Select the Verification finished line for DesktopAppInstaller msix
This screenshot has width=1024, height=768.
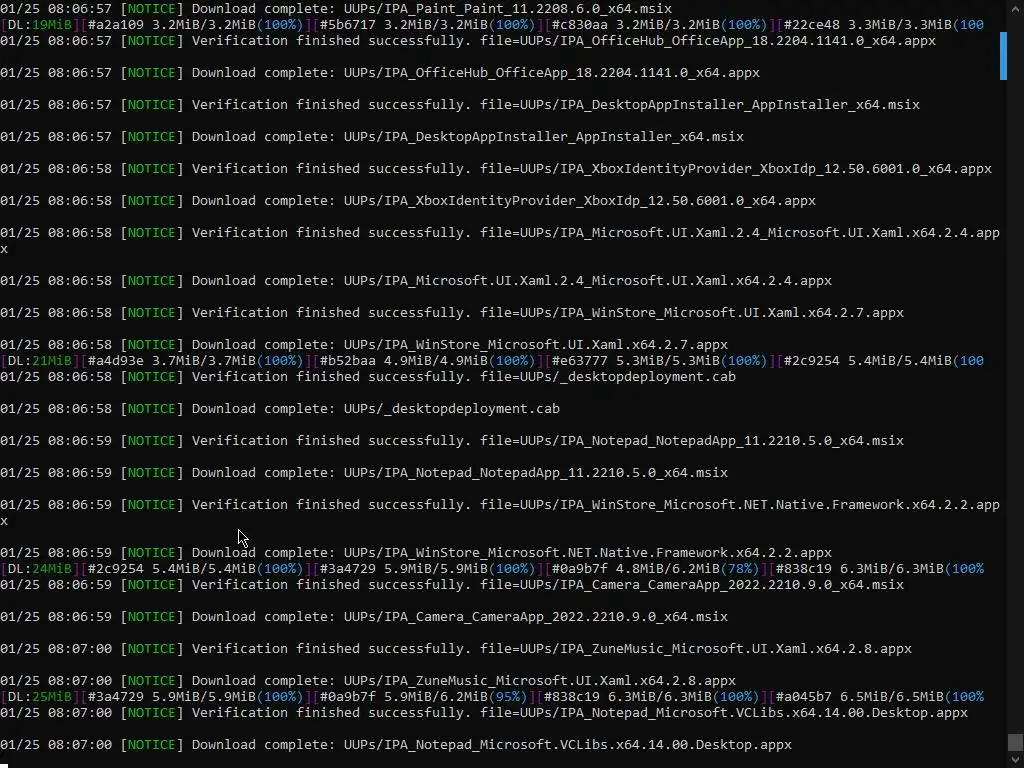point(460,104)
